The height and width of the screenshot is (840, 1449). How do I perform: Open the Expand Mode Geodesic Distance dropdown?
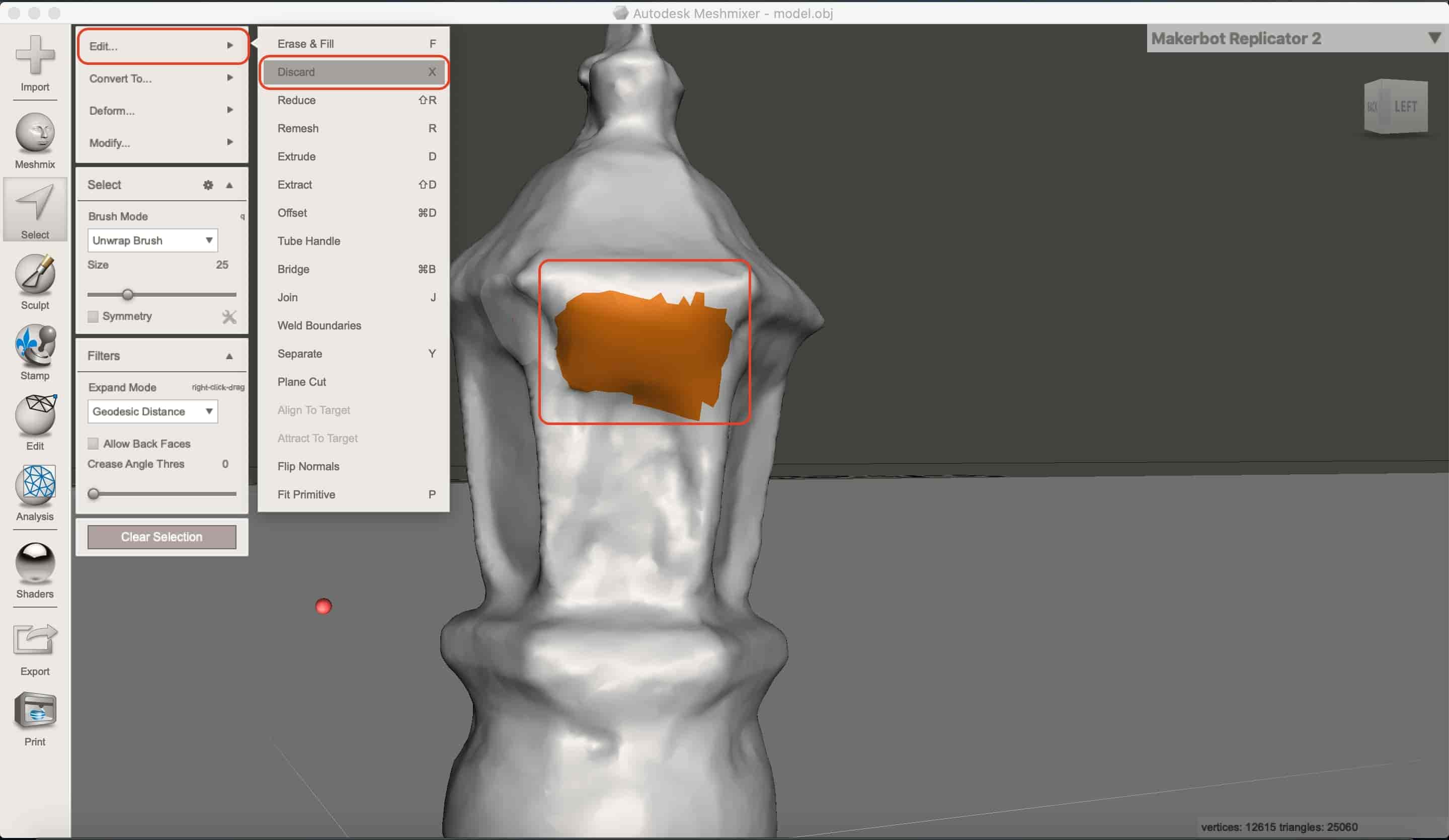pos(152,411)
